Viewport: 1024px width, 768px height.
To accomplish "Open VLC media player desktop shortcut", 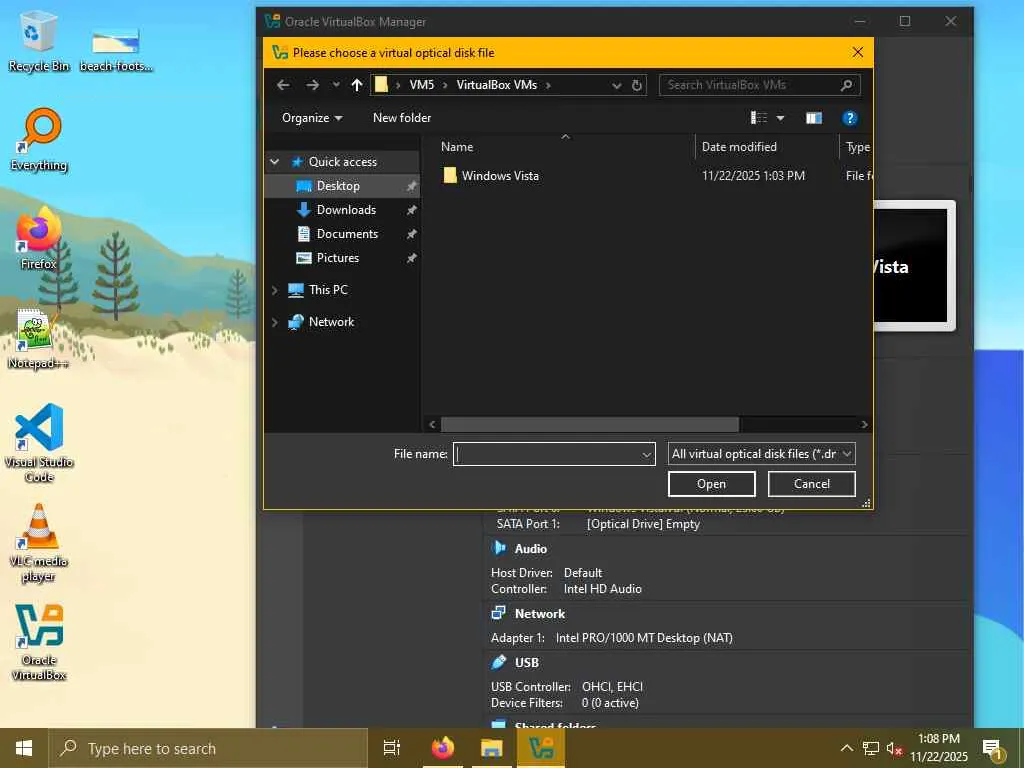I will [39, 543].
